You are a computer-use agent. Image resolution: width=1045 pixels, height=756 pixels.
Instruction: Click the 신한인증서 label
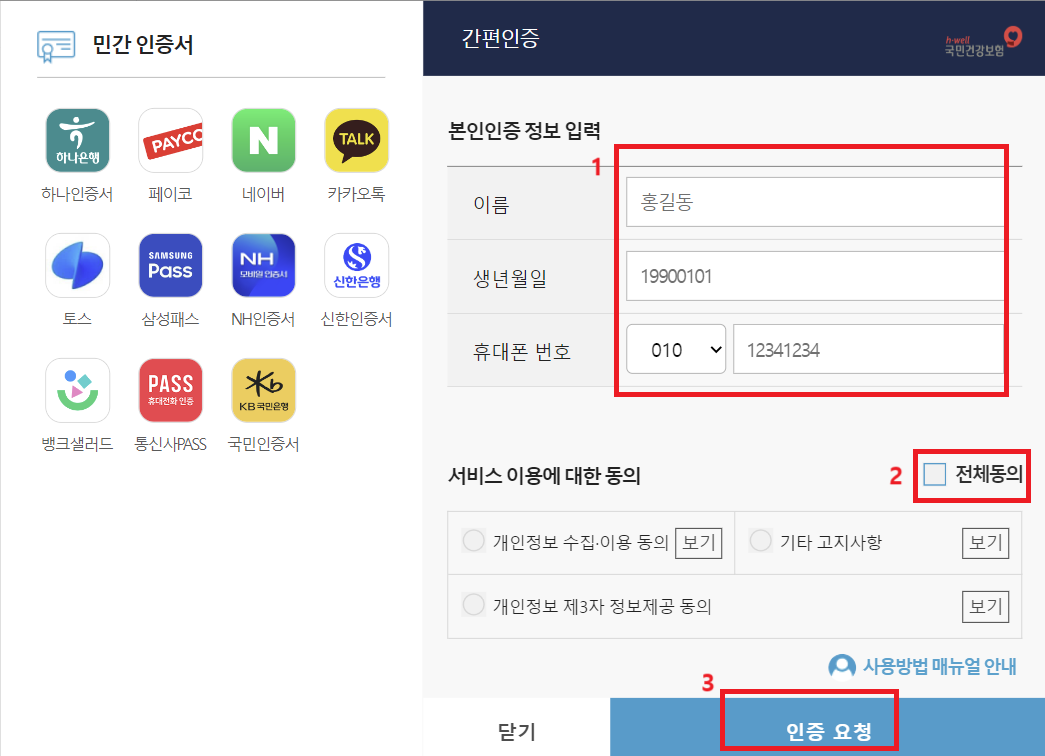357,319
